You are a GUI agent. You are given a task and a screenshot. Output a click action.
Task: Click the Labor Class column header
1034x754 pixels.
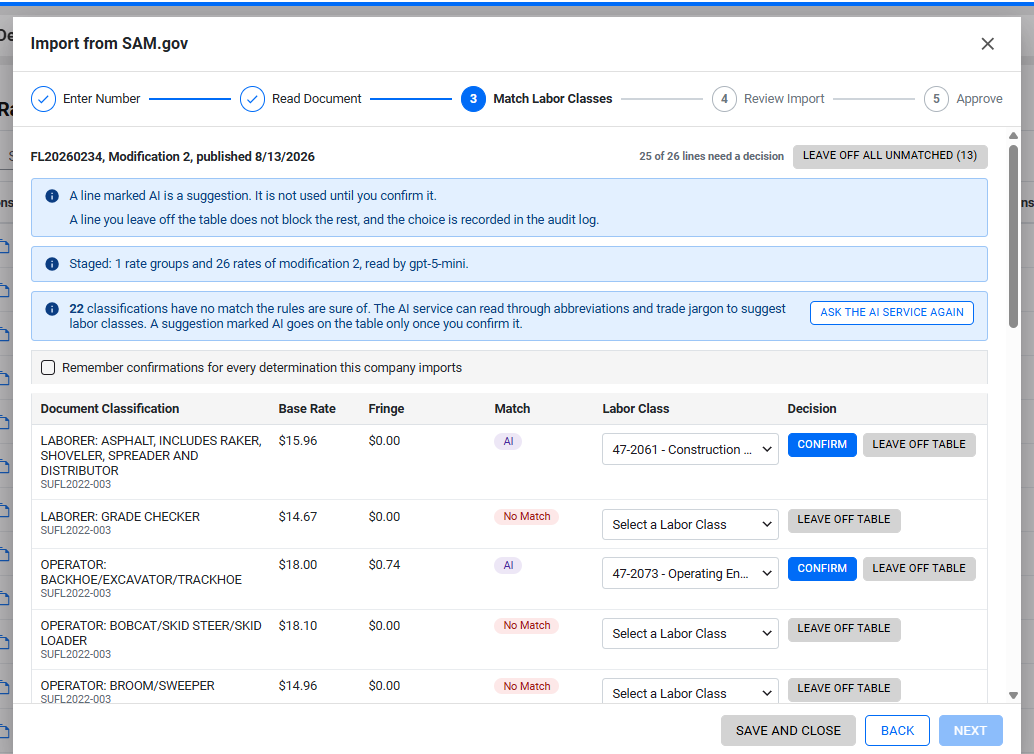[635, 408]
